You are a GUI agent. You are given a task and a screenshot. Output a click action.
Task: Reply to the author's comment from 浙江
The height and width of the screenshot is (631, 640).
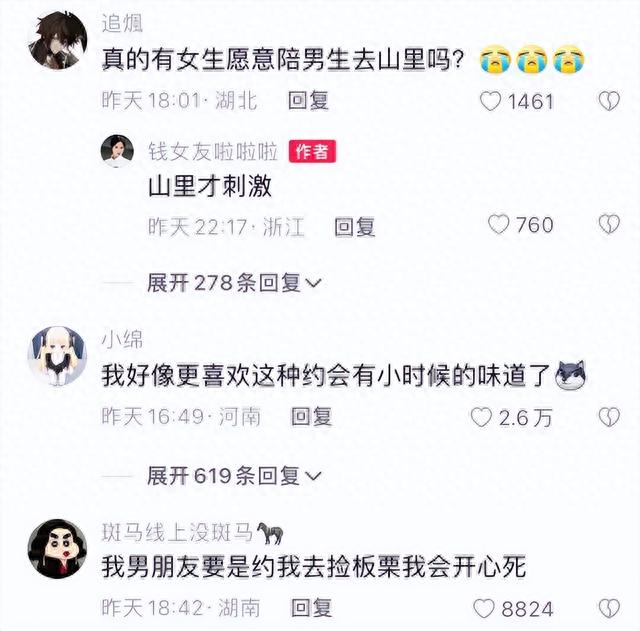coord(355,227)
